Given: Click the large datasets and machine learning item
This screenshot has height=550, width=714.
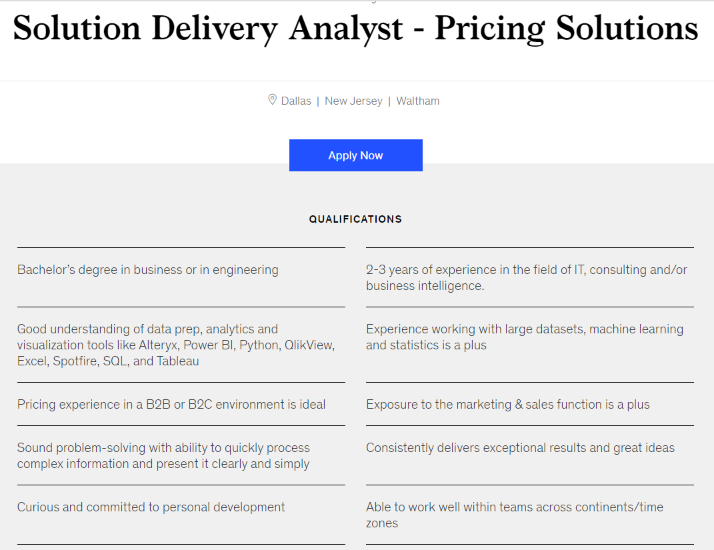Looking at the screenshot, I should (x=525, y=337).
